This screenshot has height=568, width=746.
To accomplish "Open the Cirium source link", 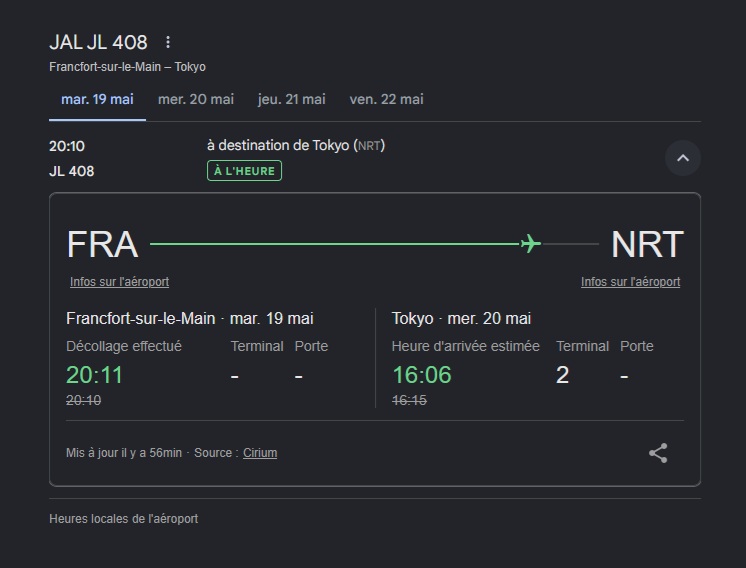I will click(260, 453).
